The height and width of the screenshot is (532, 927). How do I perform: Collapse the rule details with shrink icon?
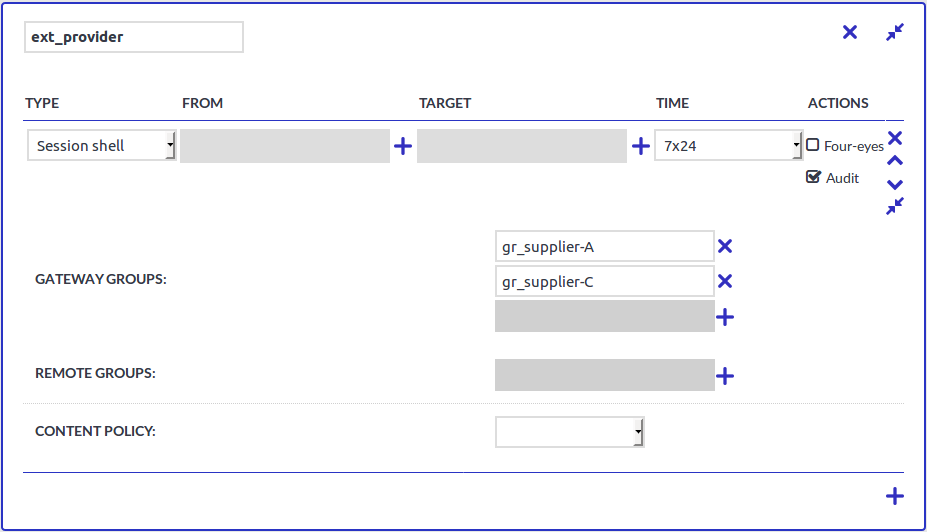[x=895, y=206]
